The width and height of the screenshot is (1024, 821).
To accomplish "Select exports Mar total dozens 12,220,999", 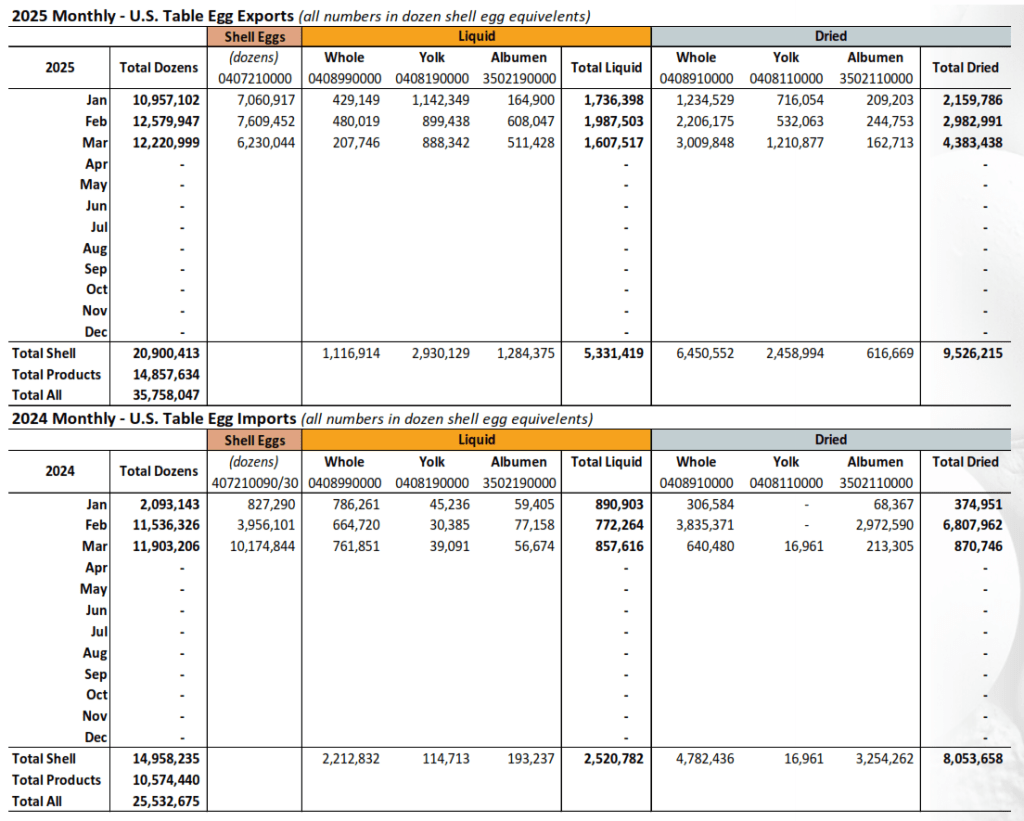I will 166,142.
